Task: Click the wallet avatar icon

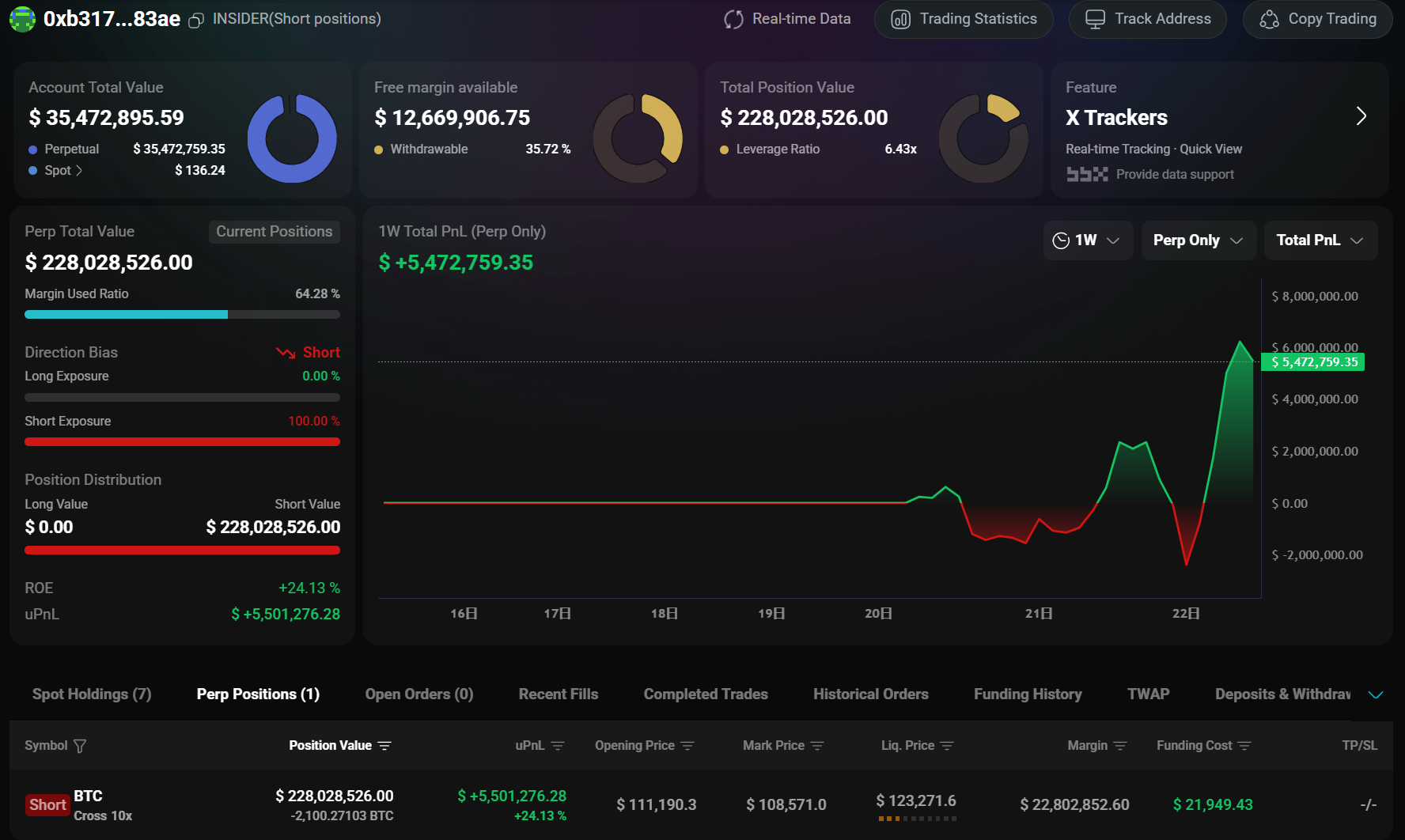Action: pos(22,19)
